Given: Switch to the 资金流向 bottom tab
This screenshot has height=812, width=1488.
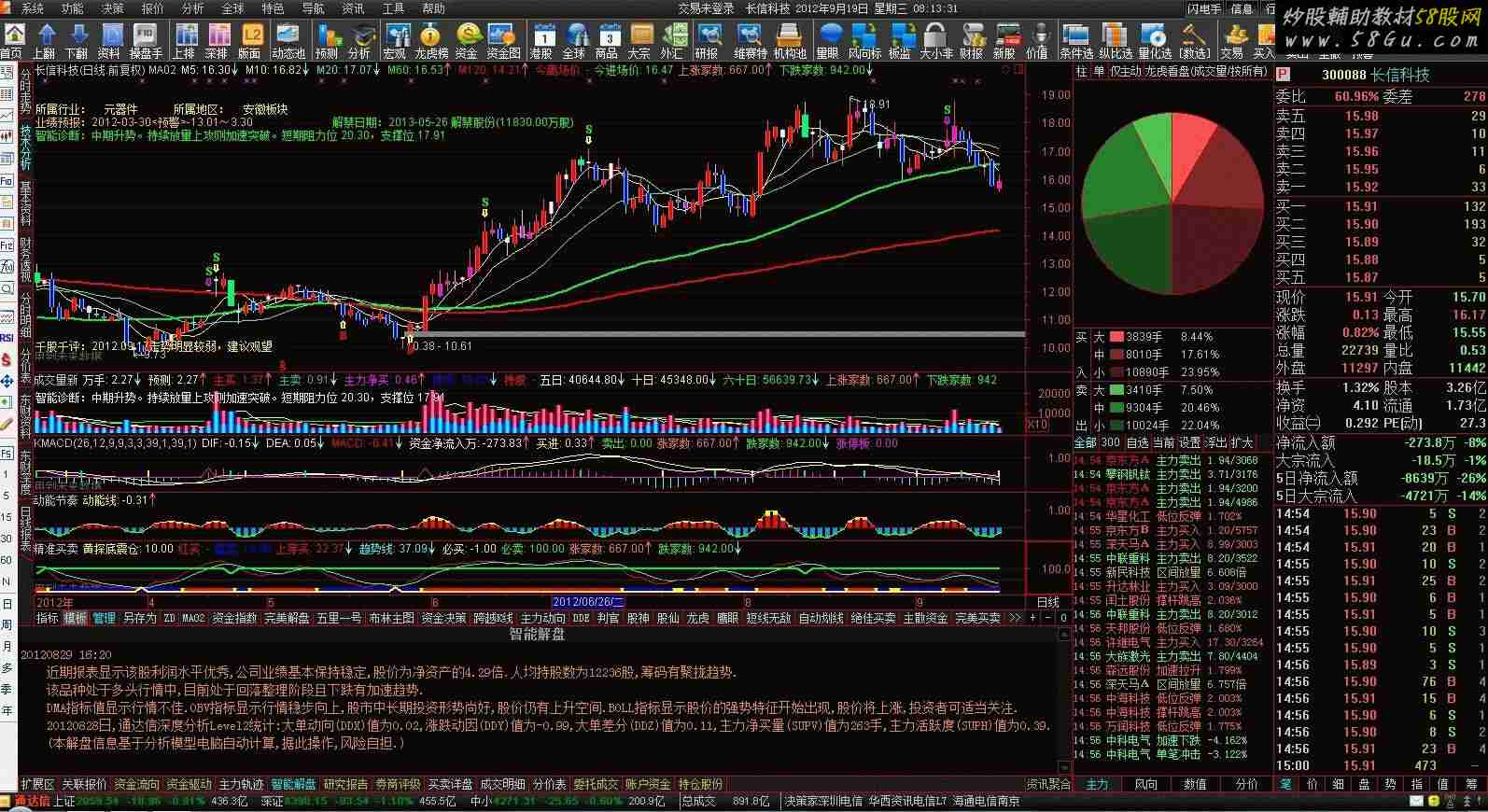Looking at the screenshot, I should (x=137, y=785).
